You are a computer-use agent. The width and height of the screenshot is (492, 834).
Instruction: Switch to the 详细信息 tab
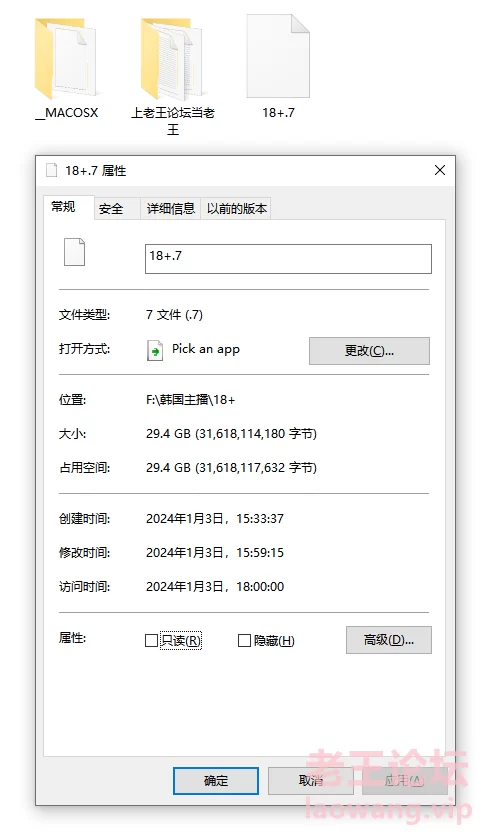pos(171,208)
